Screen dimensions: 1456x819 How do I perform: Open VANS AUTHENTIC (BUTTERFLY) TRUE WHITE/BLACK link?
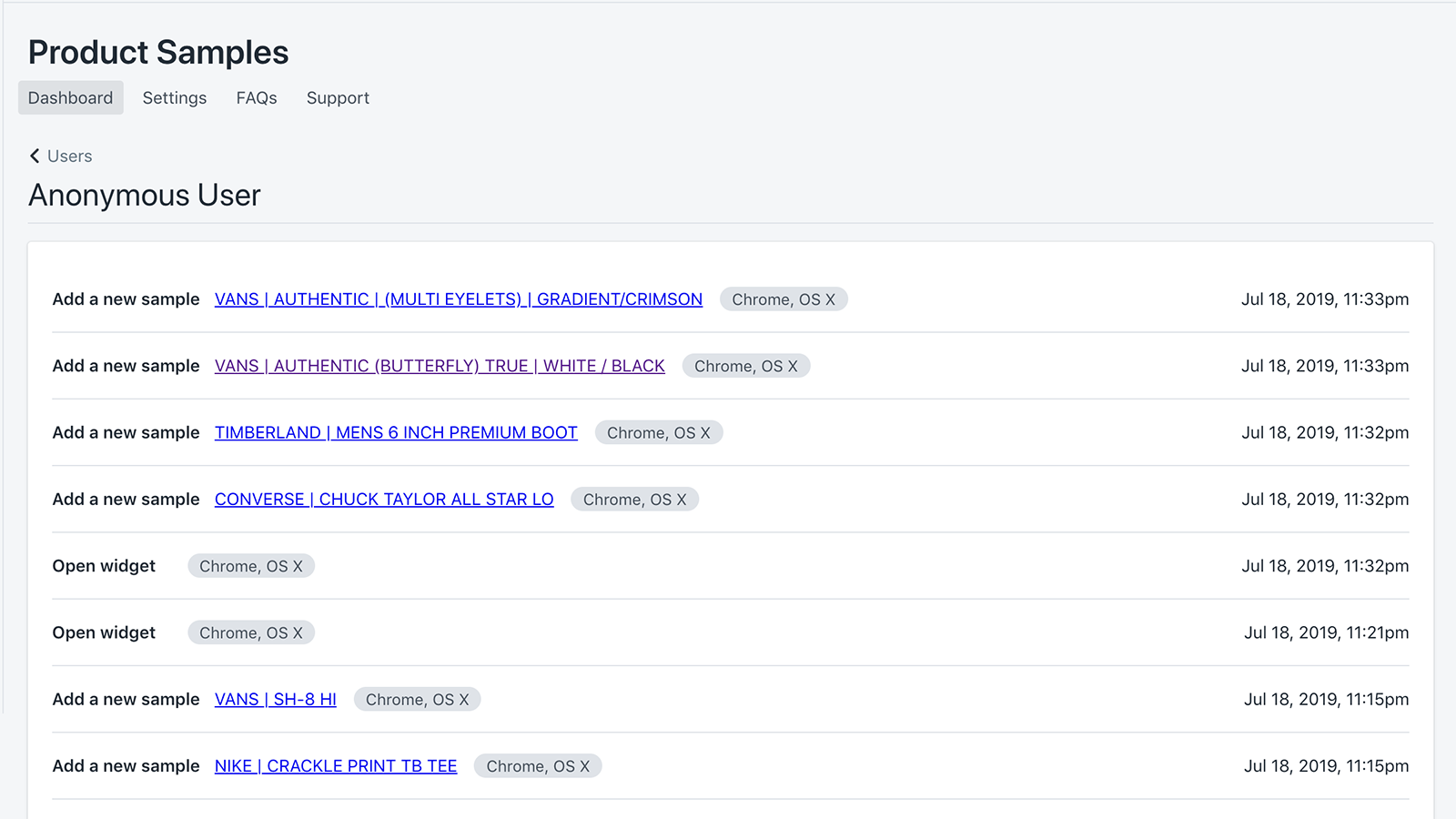pos(439,366)
